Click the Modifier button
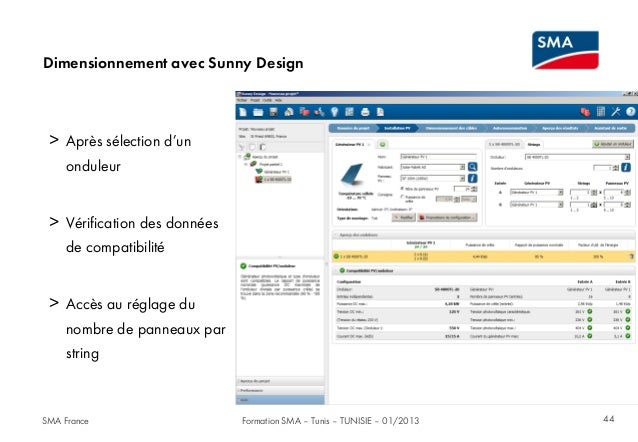The height and width of the screenshot is (442, 638). 403,218
